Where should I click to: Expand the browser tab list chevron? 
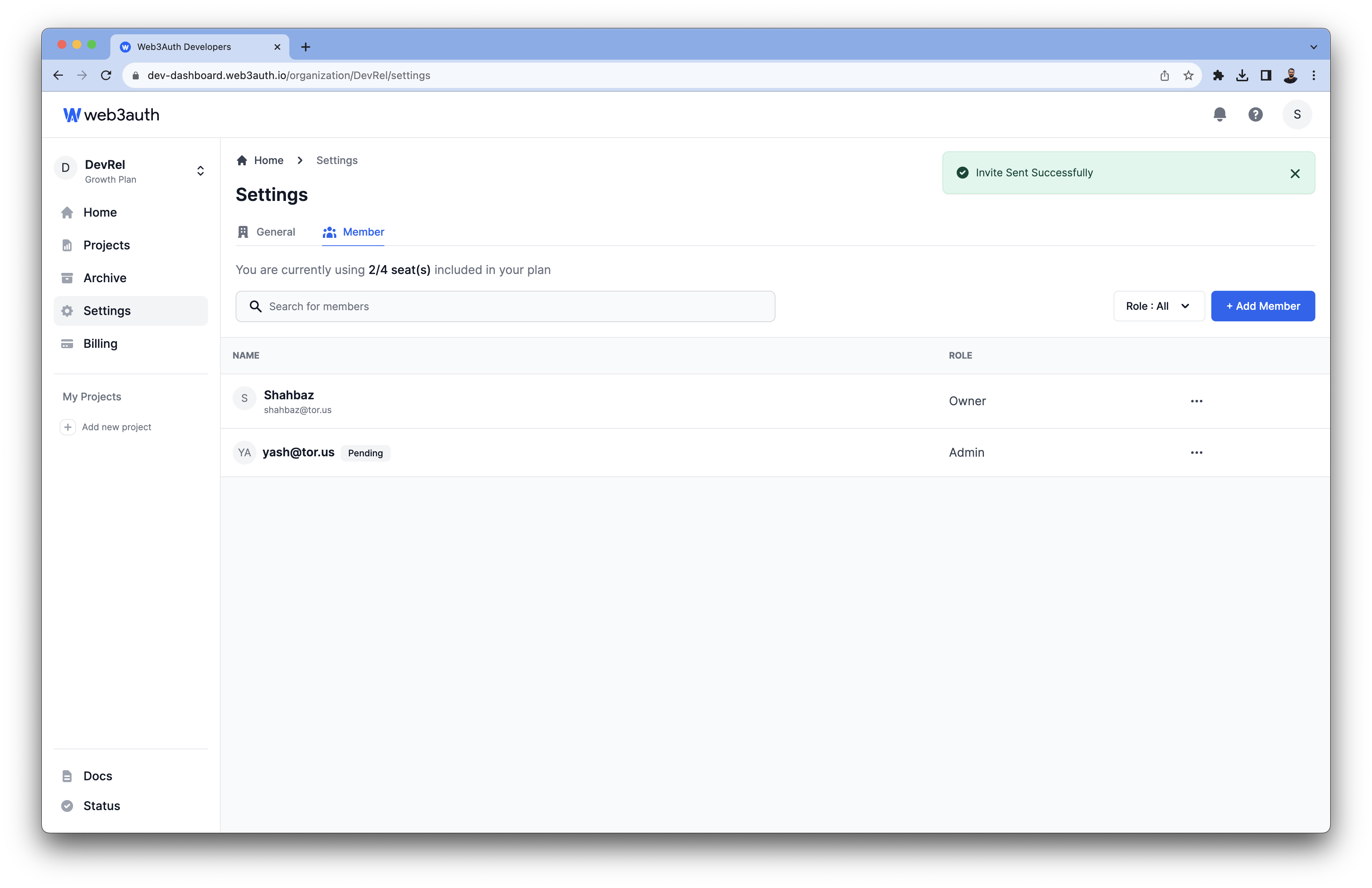tap(1313, 47)
